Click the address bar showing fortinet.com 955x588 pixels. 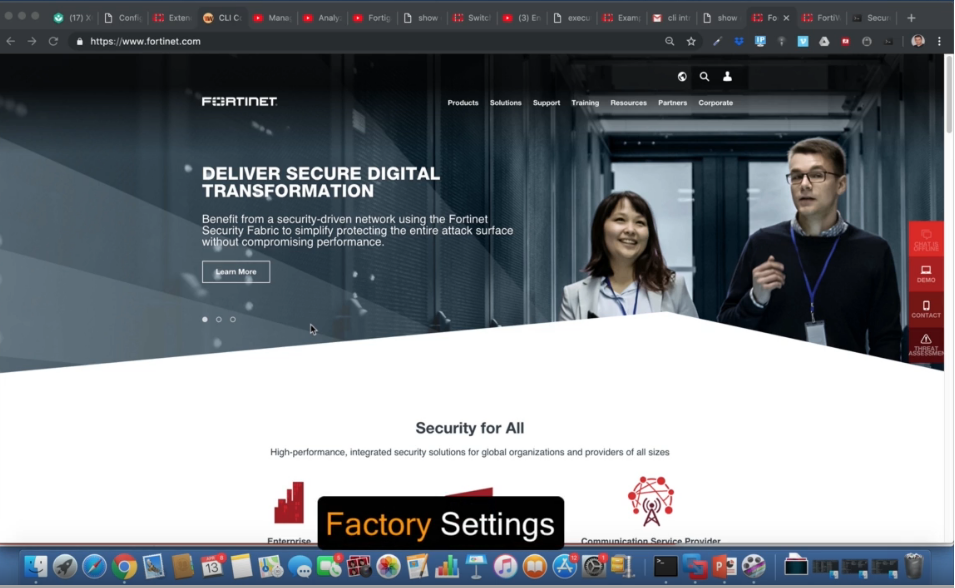point(360,41)
